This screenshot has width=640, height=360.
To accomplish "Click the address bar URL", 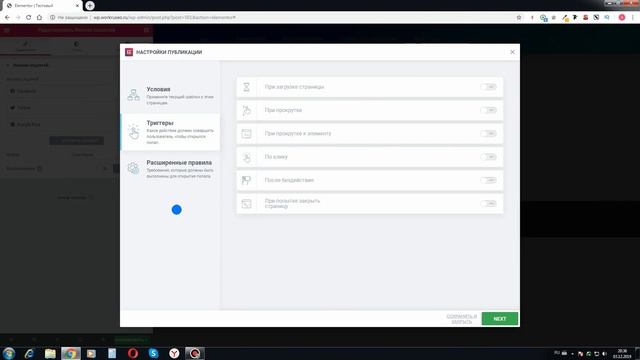I will click(164, 18).
